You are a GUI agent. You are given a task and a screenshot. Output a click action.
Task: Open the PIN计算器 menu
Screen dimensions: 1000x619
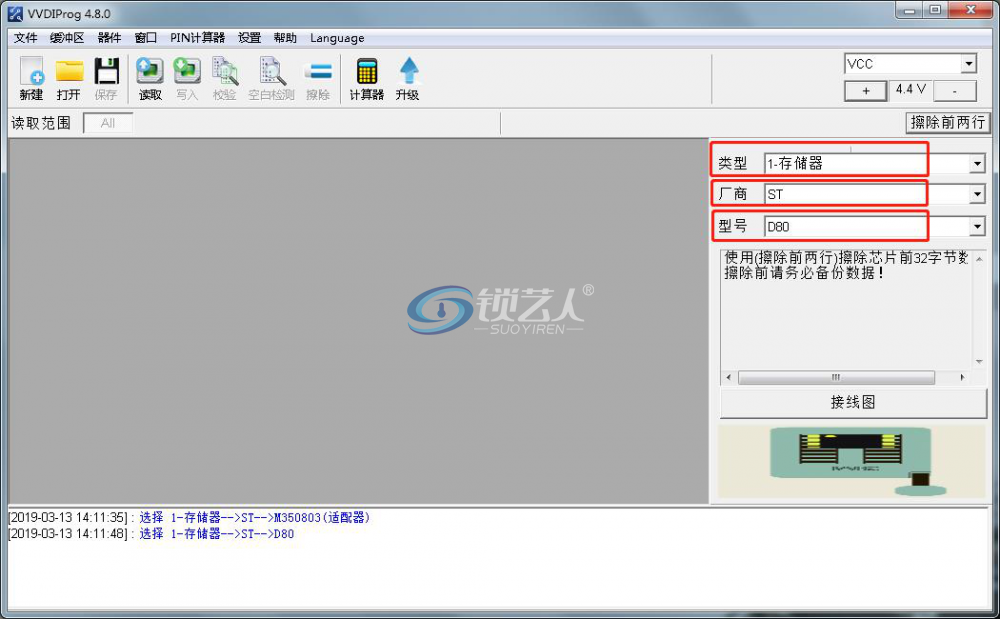(197, 38)
